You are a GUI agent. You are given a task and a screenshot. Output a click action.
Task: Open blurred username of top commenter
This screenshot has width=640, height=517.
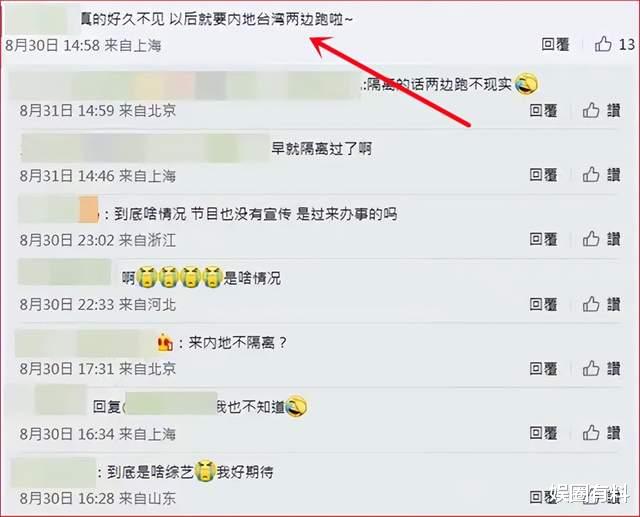click(39, 18)
